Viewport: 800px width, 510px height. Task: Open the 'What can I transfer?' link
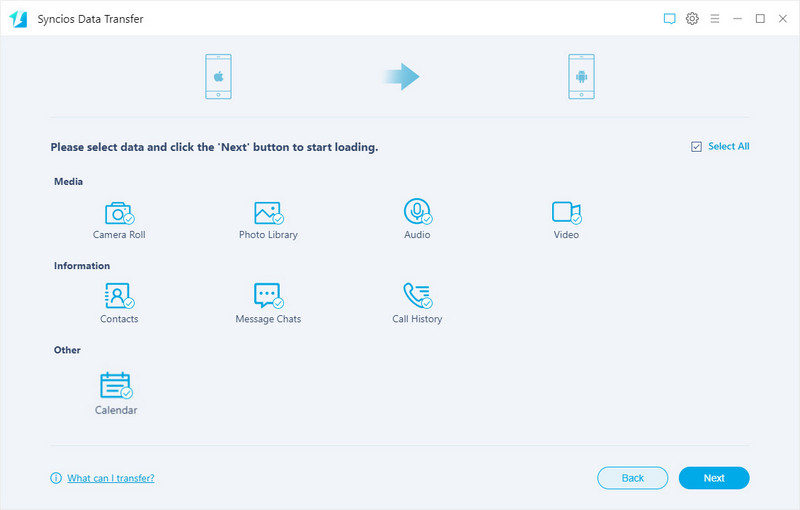pos(110,478)
